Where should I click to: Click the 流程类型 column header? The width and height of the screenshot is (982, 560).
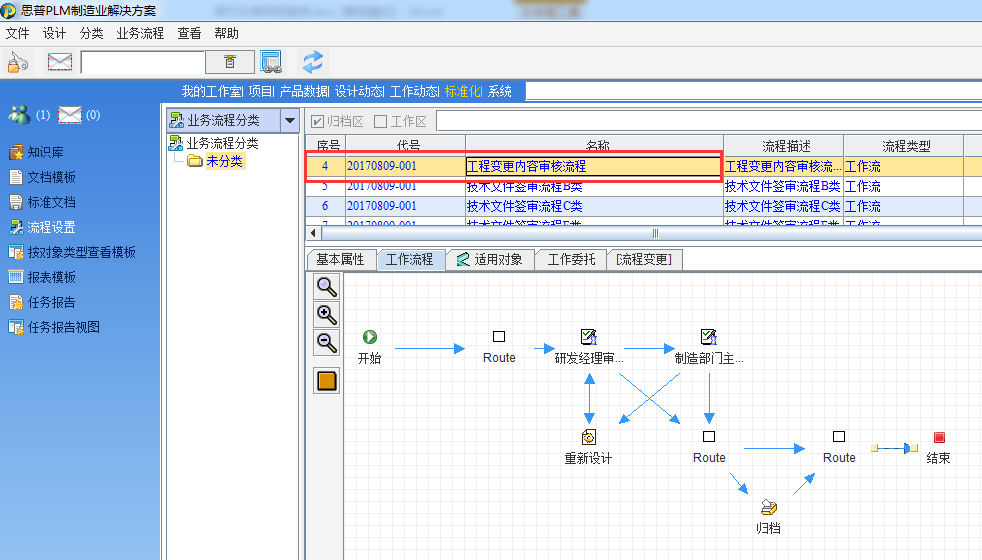[x=904, y=145]
